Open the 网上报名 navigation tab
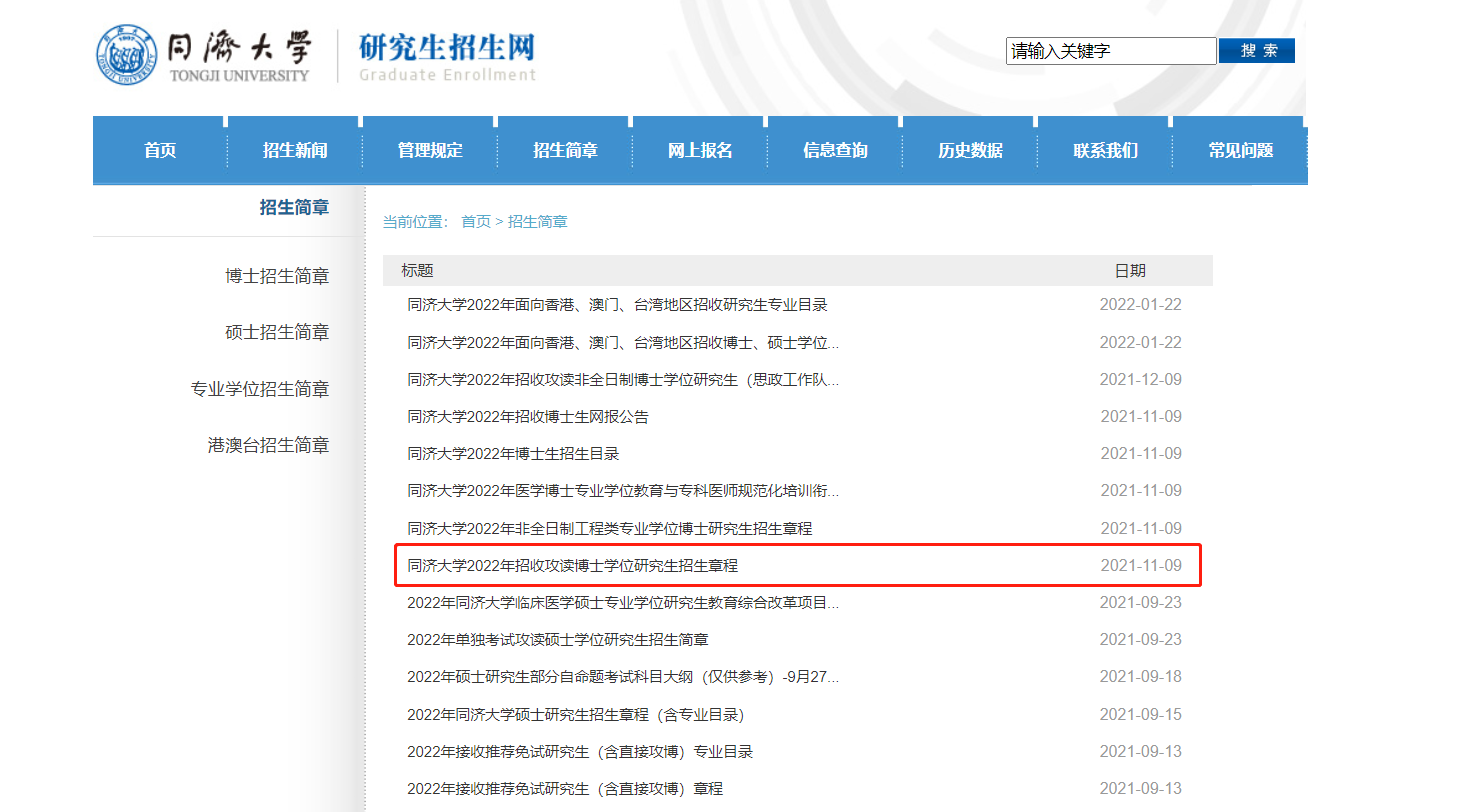The width and height of the screenshot is (1484, 812). [700, 151]
